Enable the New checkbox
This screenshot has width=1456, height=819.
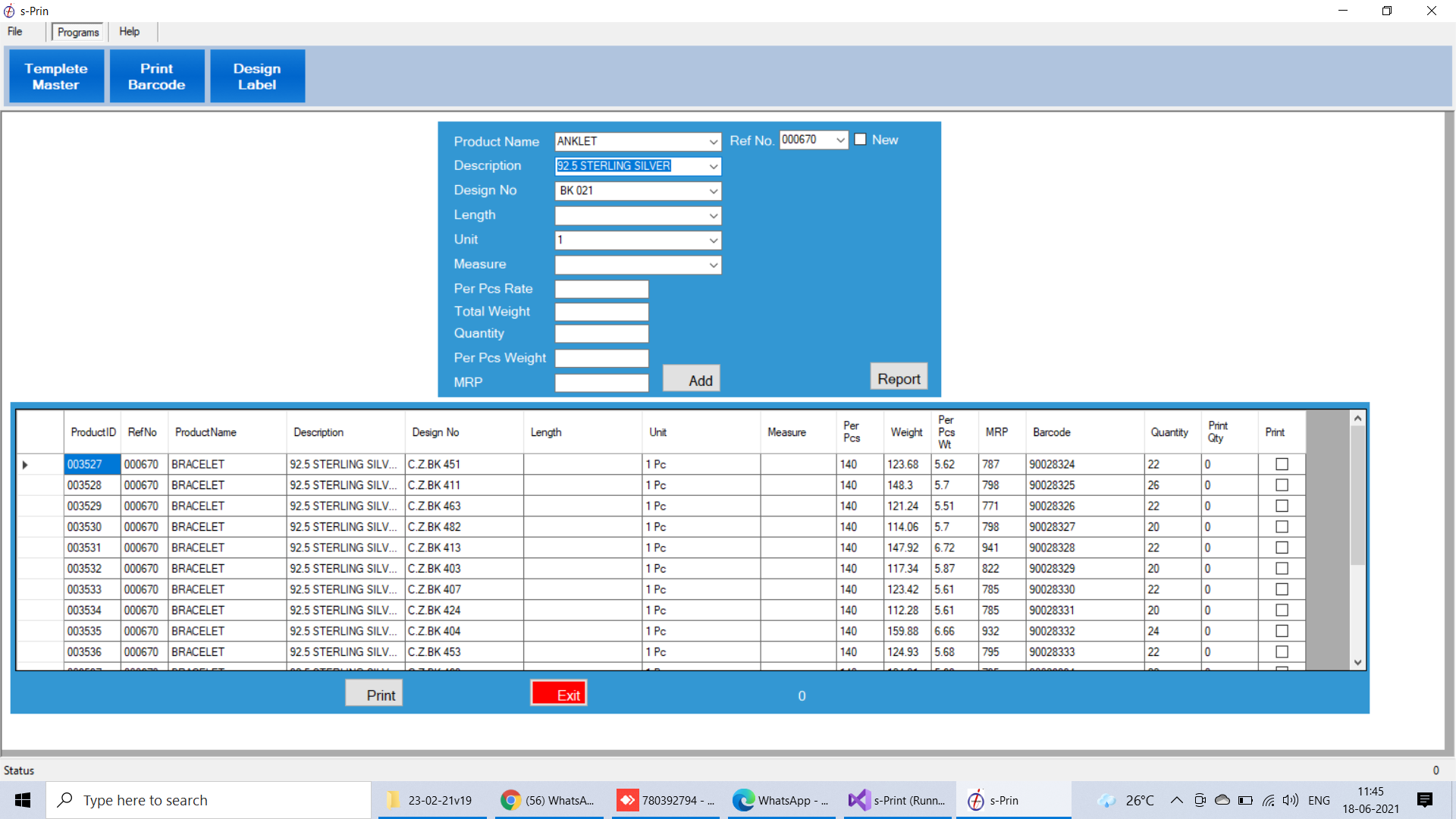tap(861, 140)
